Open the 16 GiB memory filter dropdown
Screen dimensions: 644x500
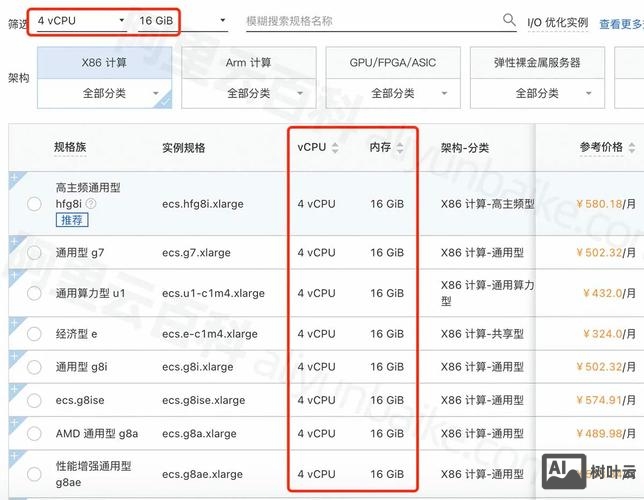[x=182, y=21]
